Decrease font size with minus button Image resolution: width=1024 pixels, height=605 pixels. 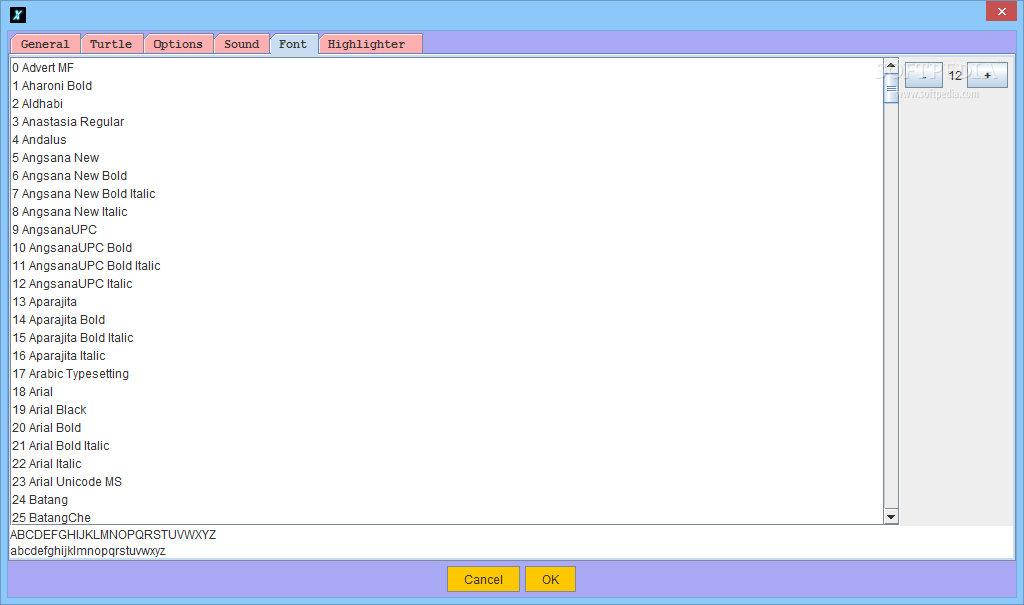[x=923, y=75]
